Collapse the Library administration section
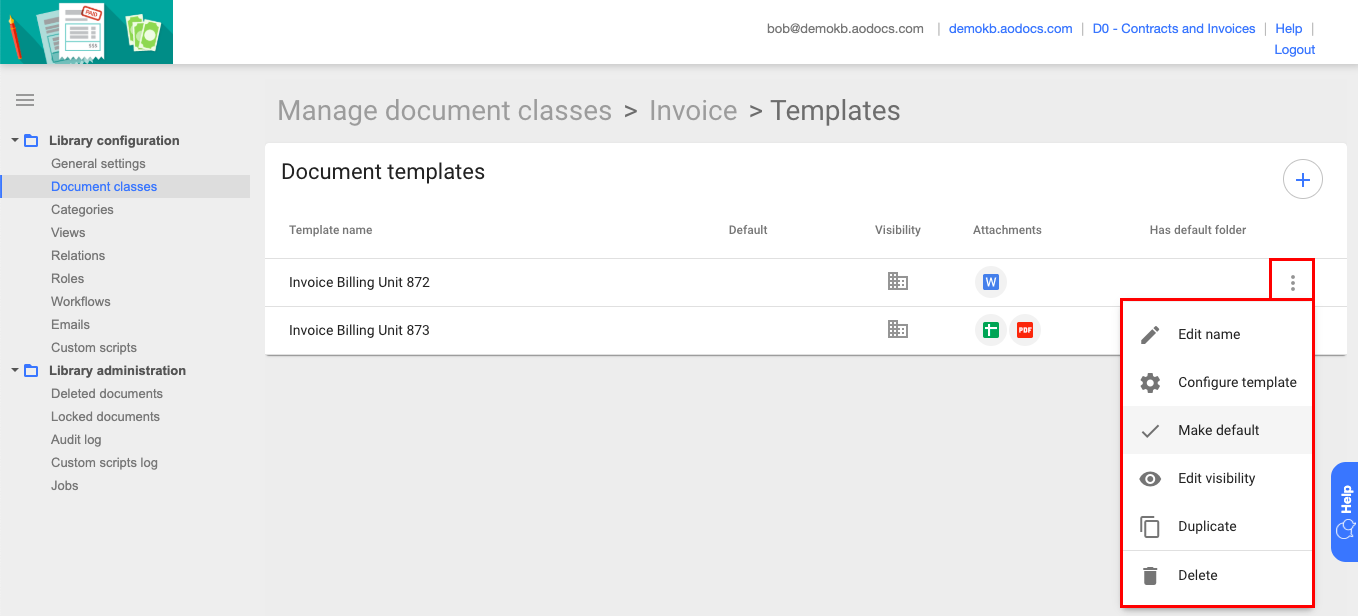 (14, 370)
